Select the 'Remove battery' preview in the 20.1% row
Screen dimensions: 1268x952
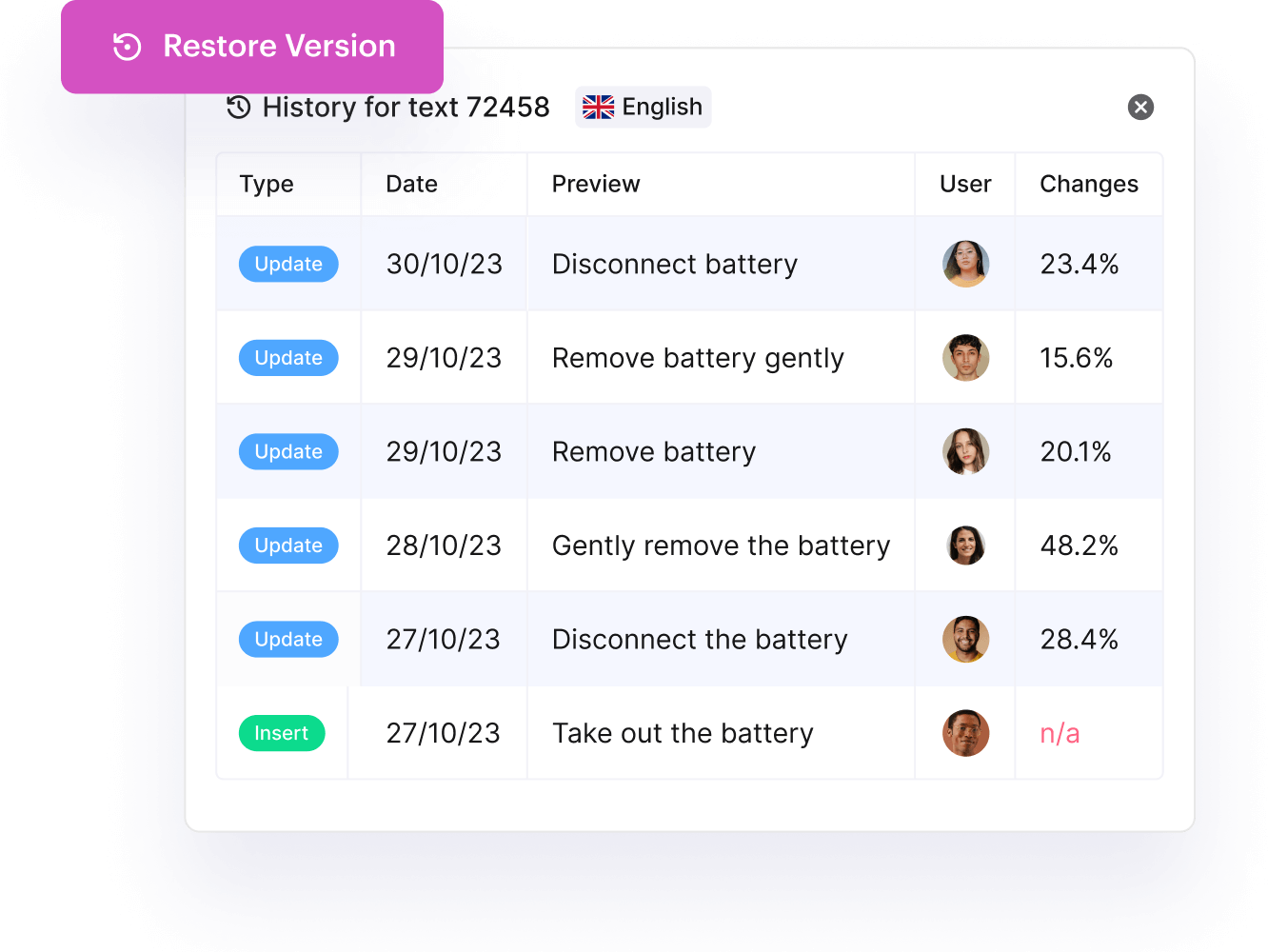point(654,451)
